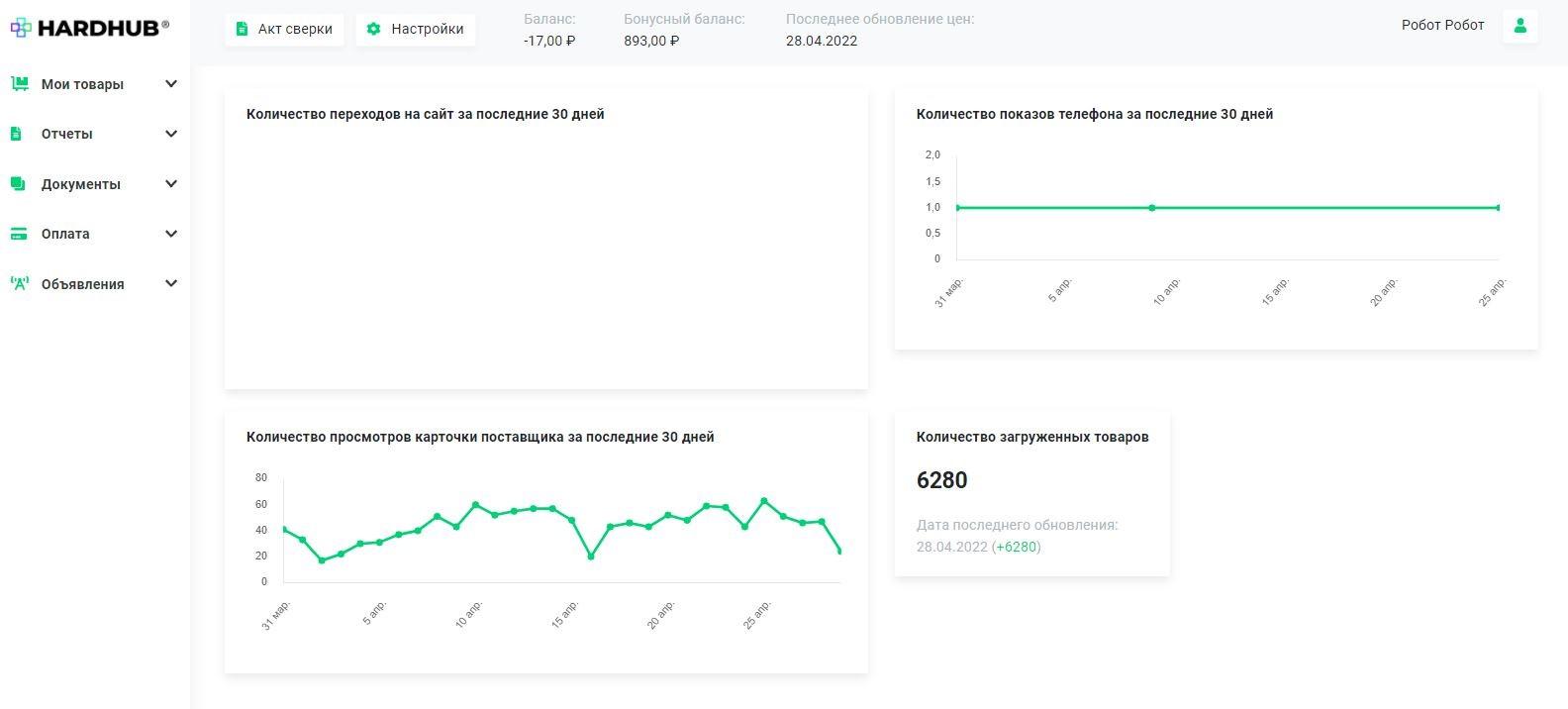The width and height of the screenshot is (1568, 709).
Task: Click the gear icon in Настройки button
Action: pyautogui.click(x=374, y=29)
